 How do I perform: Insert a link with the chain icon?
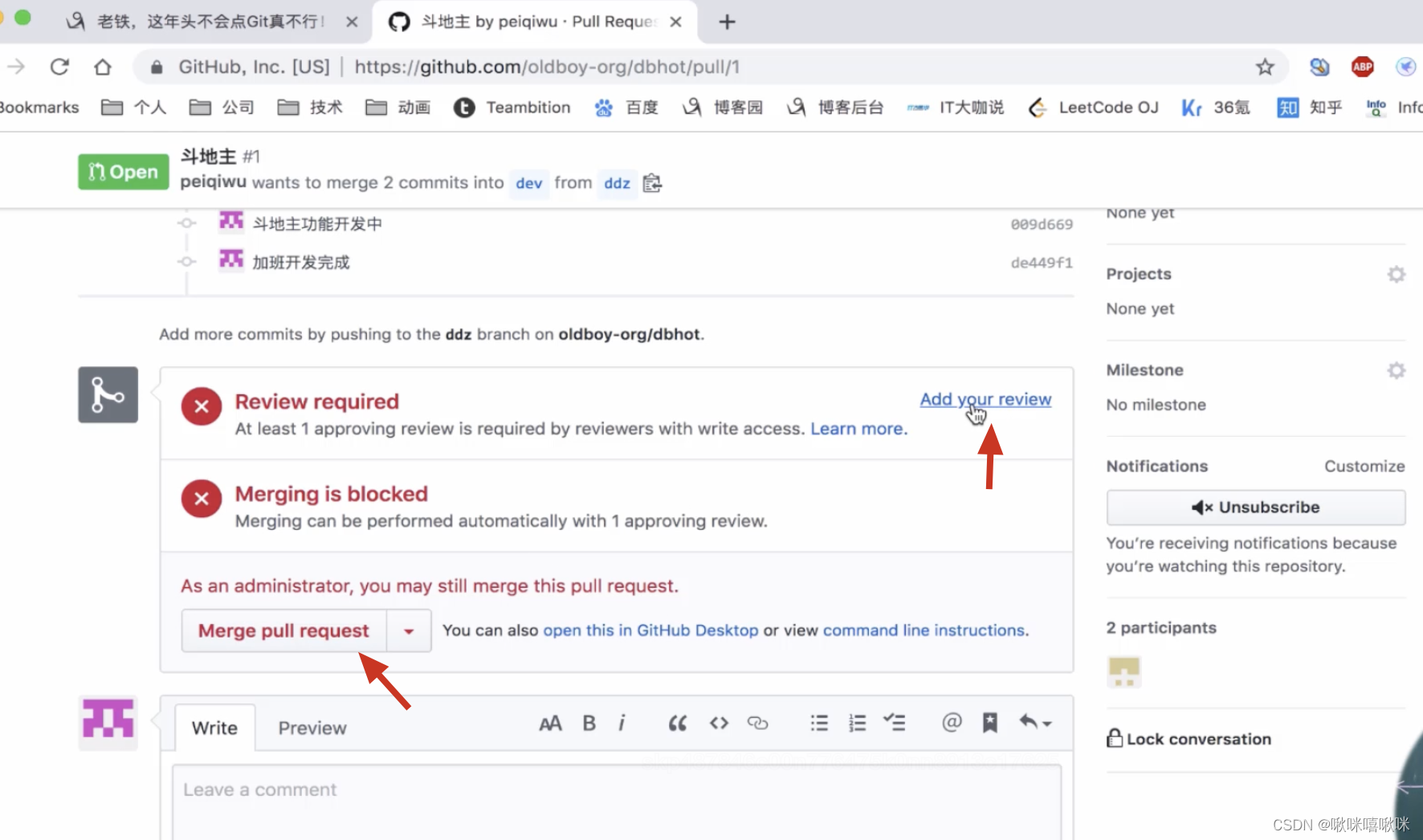pos(757,724)
